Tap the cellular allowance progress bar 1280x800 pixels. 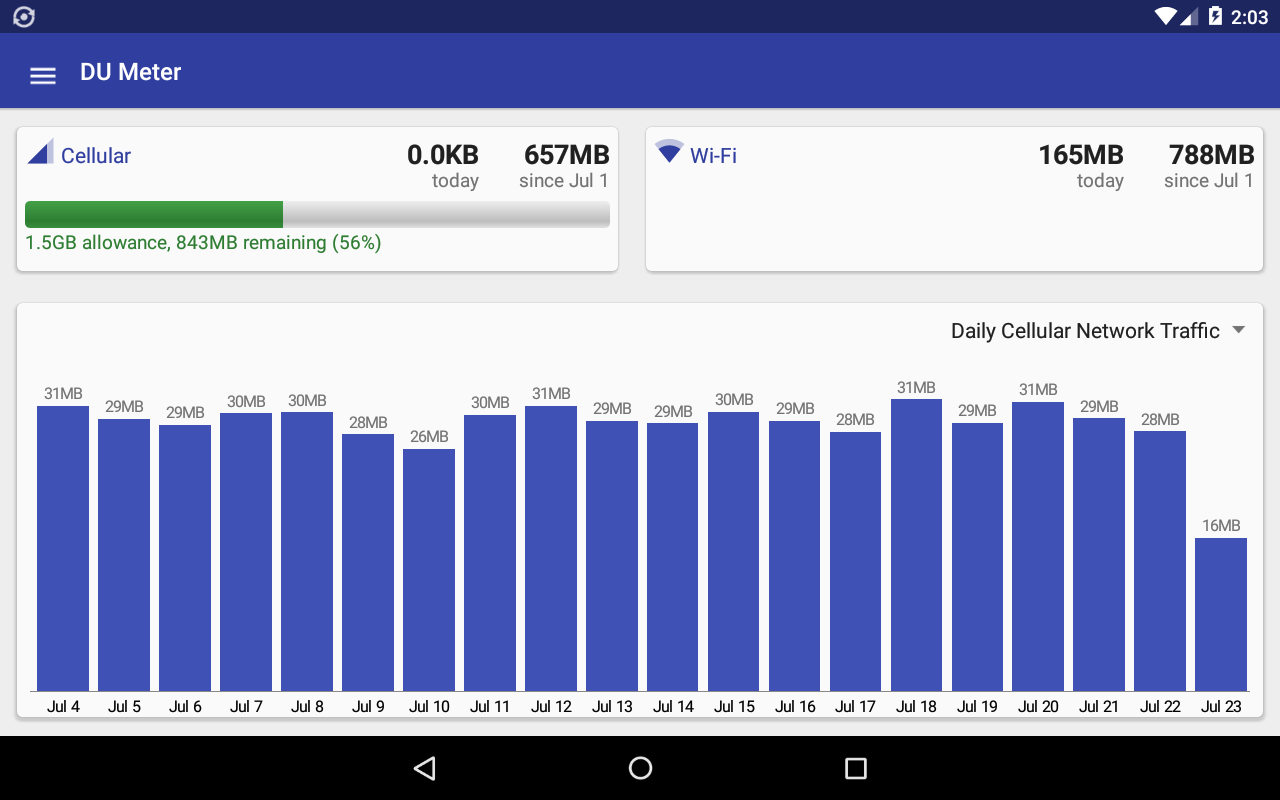click(317, 214)
